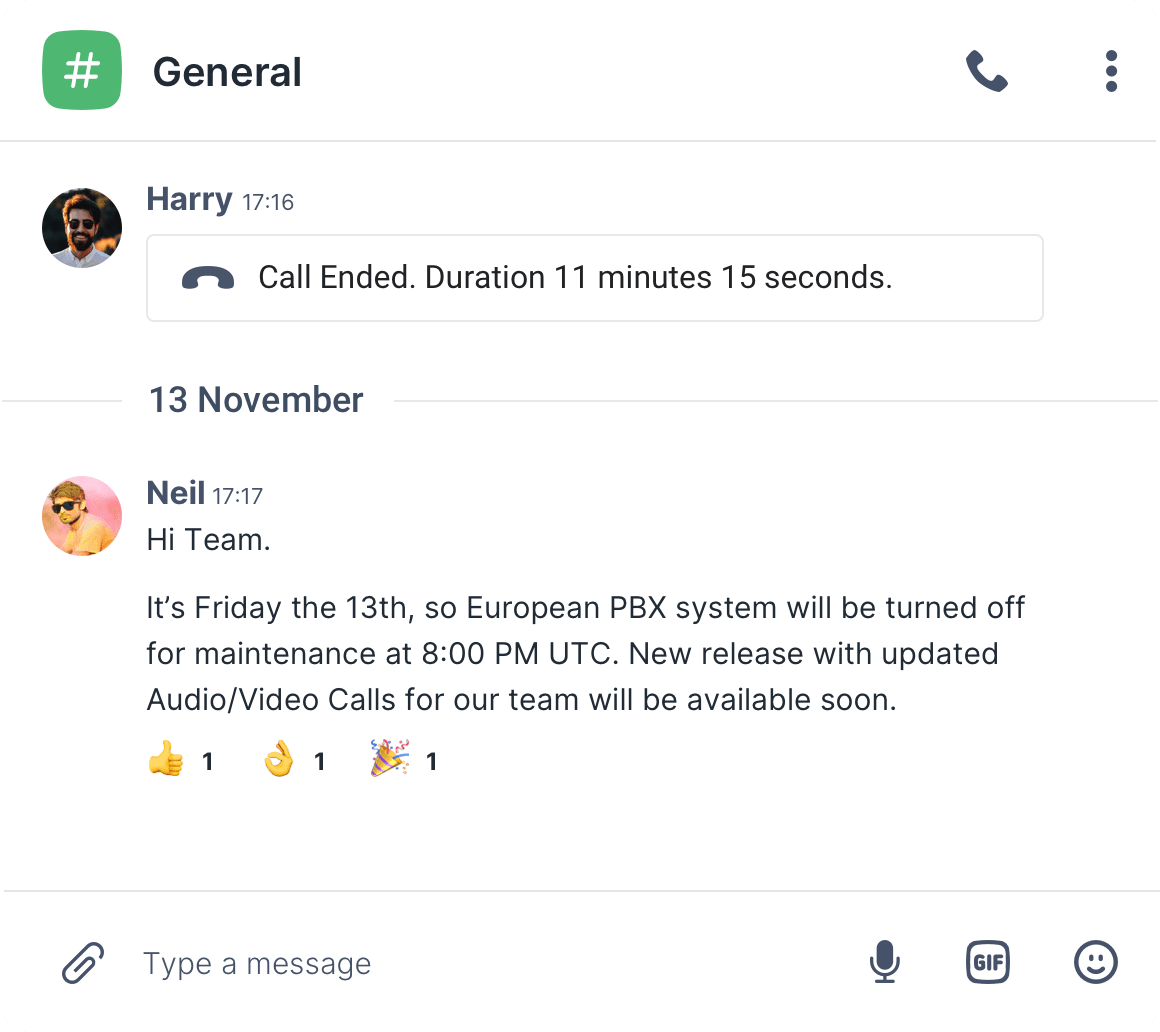Screen dimensions: 1160x1032
Task: Click Harry's username
Action: (x=189, y=200)
